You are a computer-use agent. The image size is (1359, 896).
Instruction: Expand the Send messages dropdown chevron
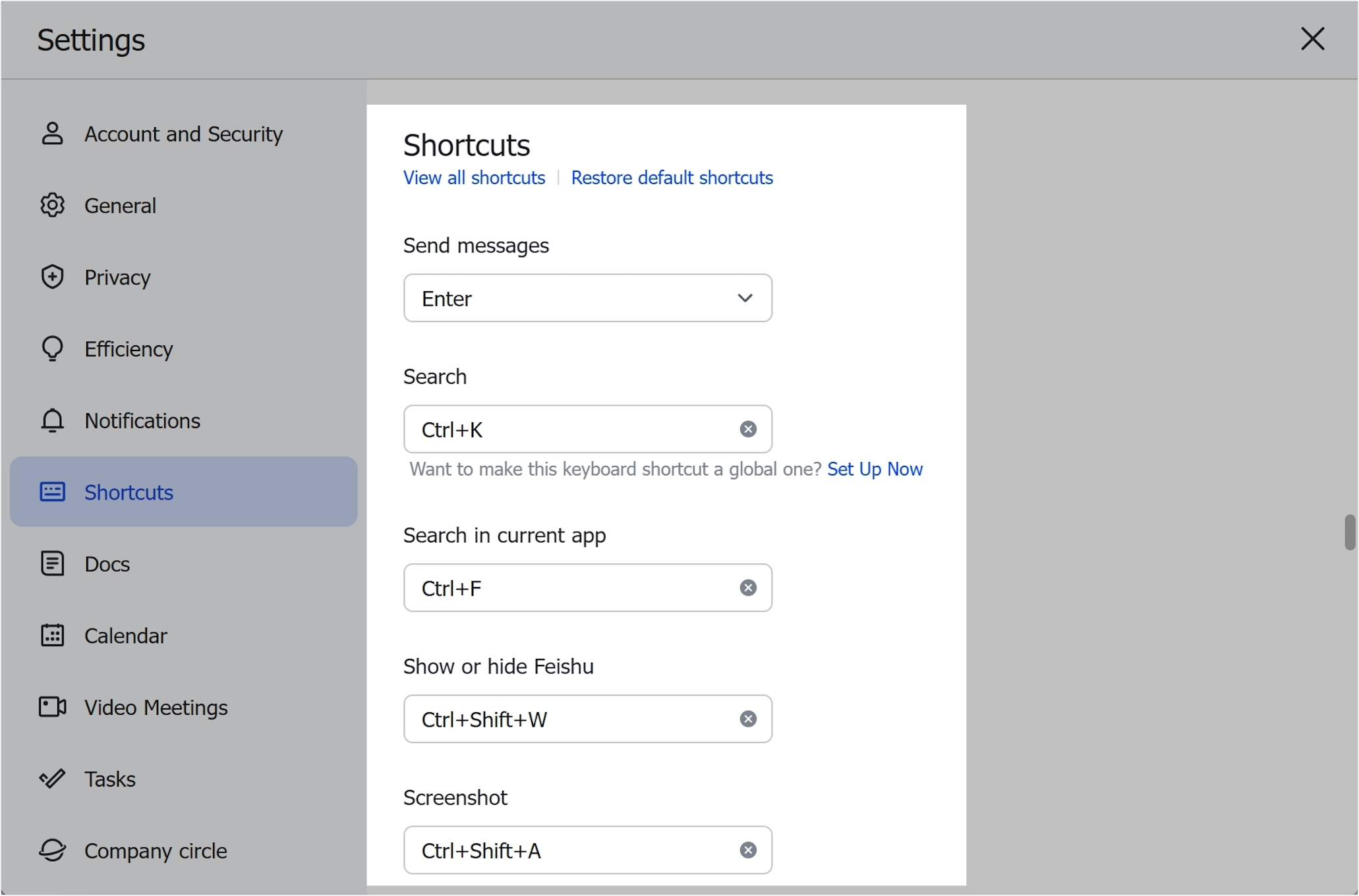click(745, 298)
